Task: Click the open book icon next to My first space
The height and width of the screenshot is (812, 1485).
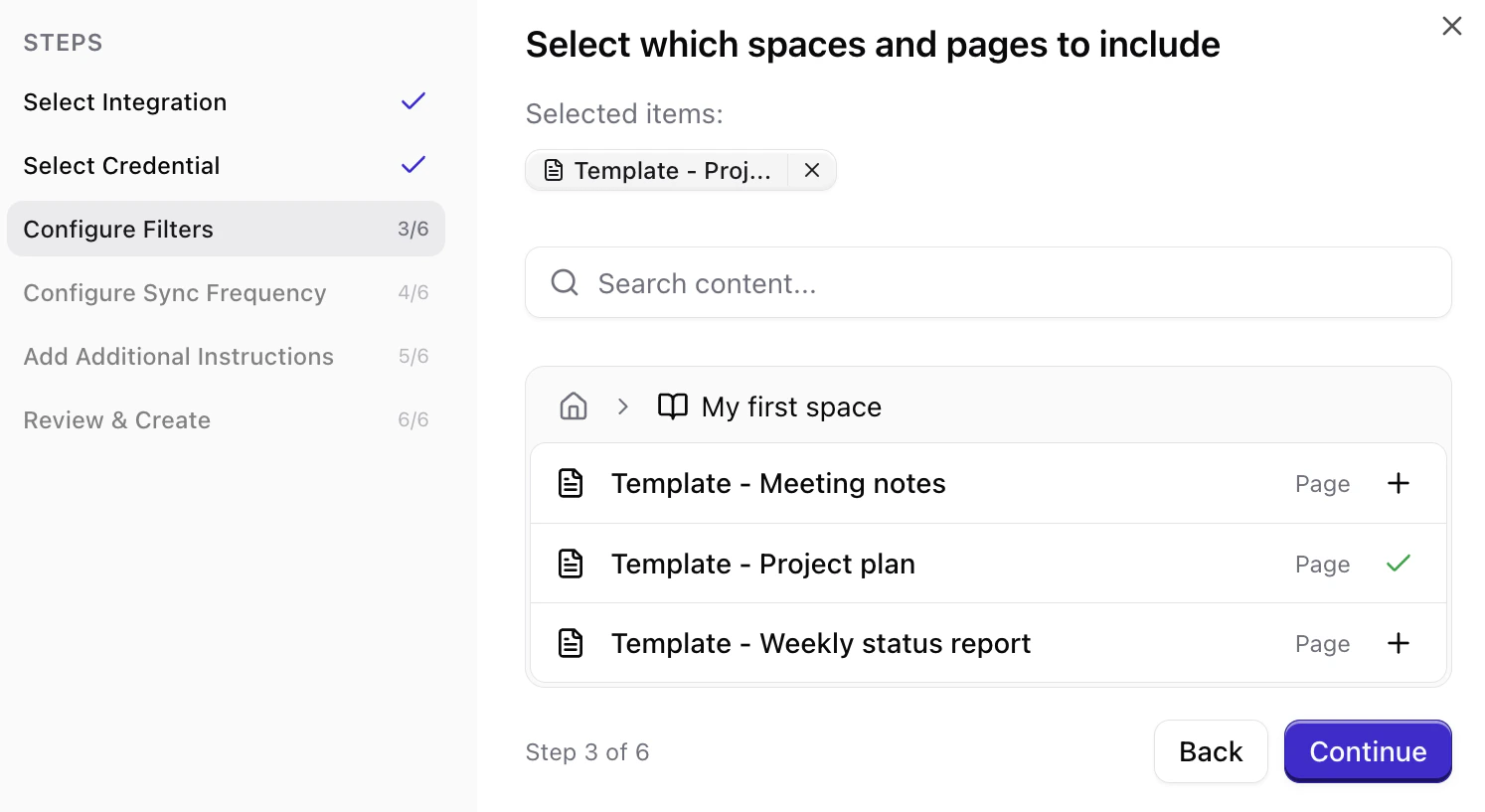Action: 672,406
